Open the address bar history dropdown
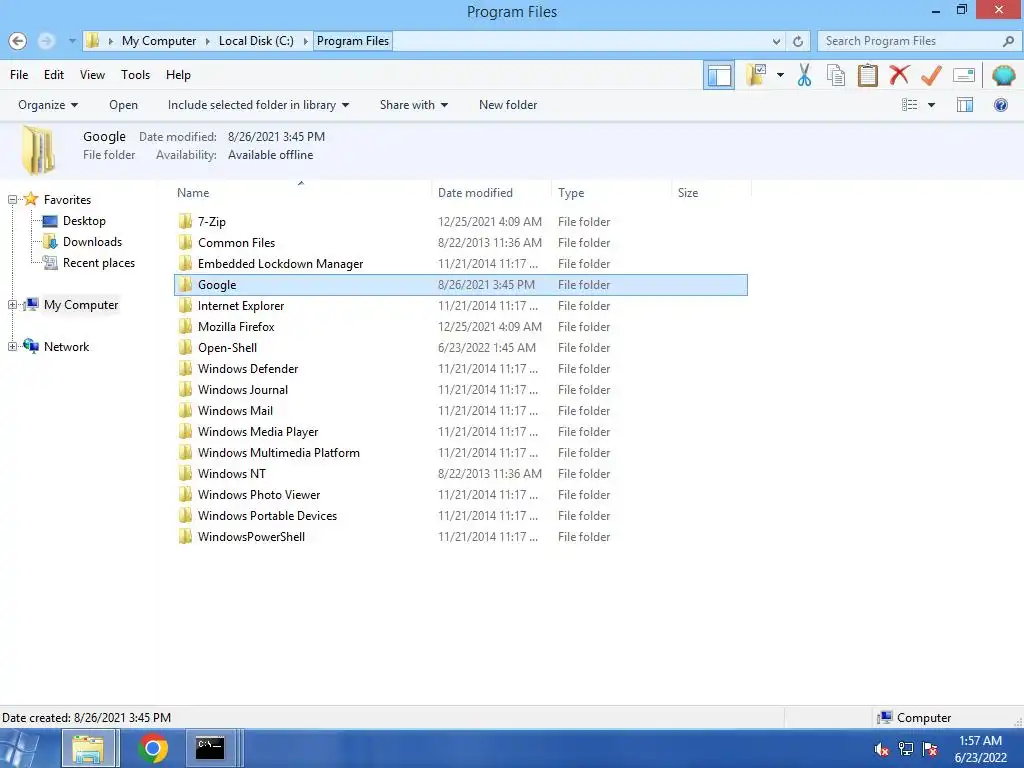Screen dimensions: 1024x768 point(776,41)
